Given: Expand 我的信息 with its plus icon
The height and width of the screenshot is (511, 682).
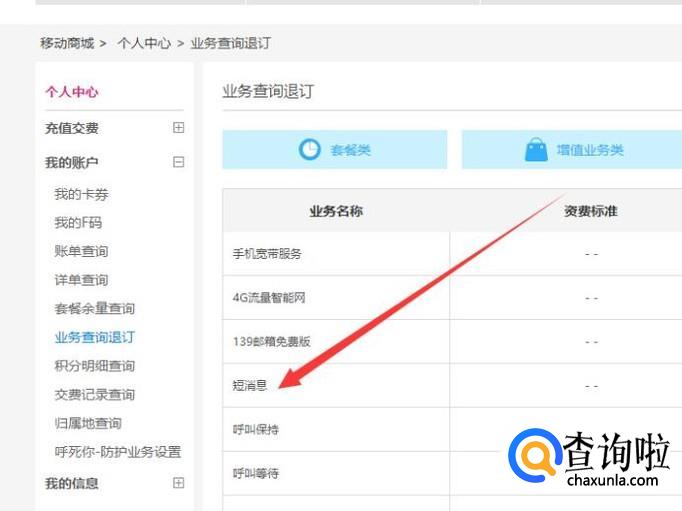Looking at the screenshot, I should [x=178, y=483].
